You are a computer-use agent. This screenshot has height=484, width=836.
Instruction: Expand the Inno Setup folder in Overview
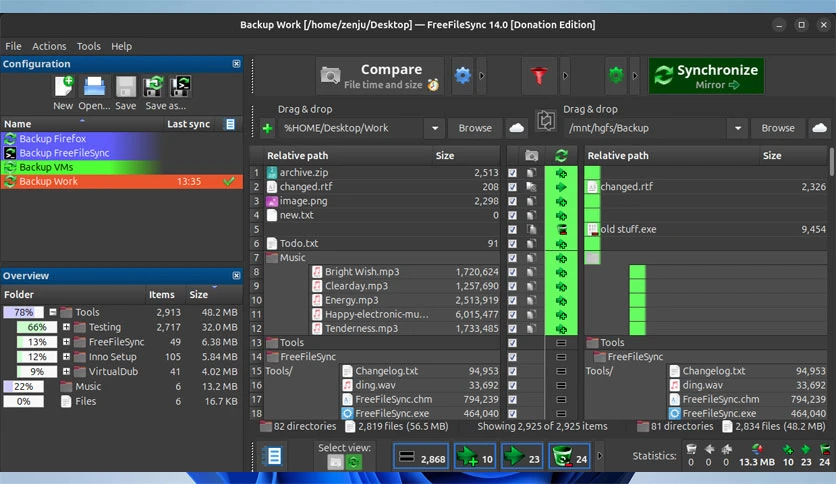[x=66, y=357]
